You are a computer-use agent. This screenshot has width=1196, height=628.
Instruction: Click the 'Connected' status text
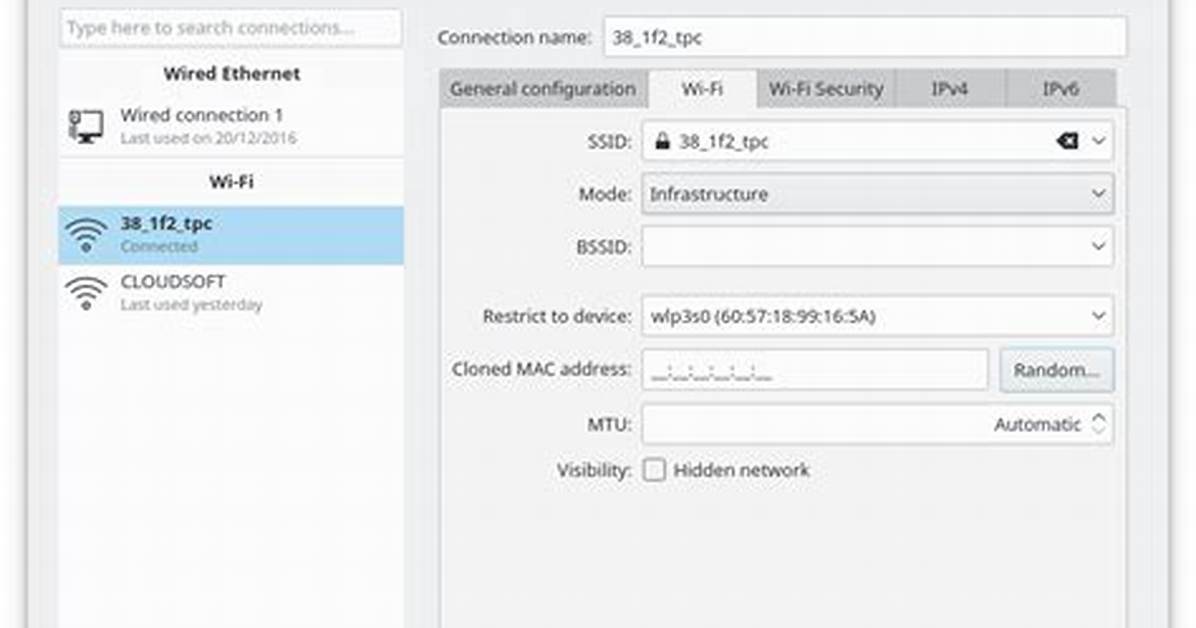tap(159, 246)
